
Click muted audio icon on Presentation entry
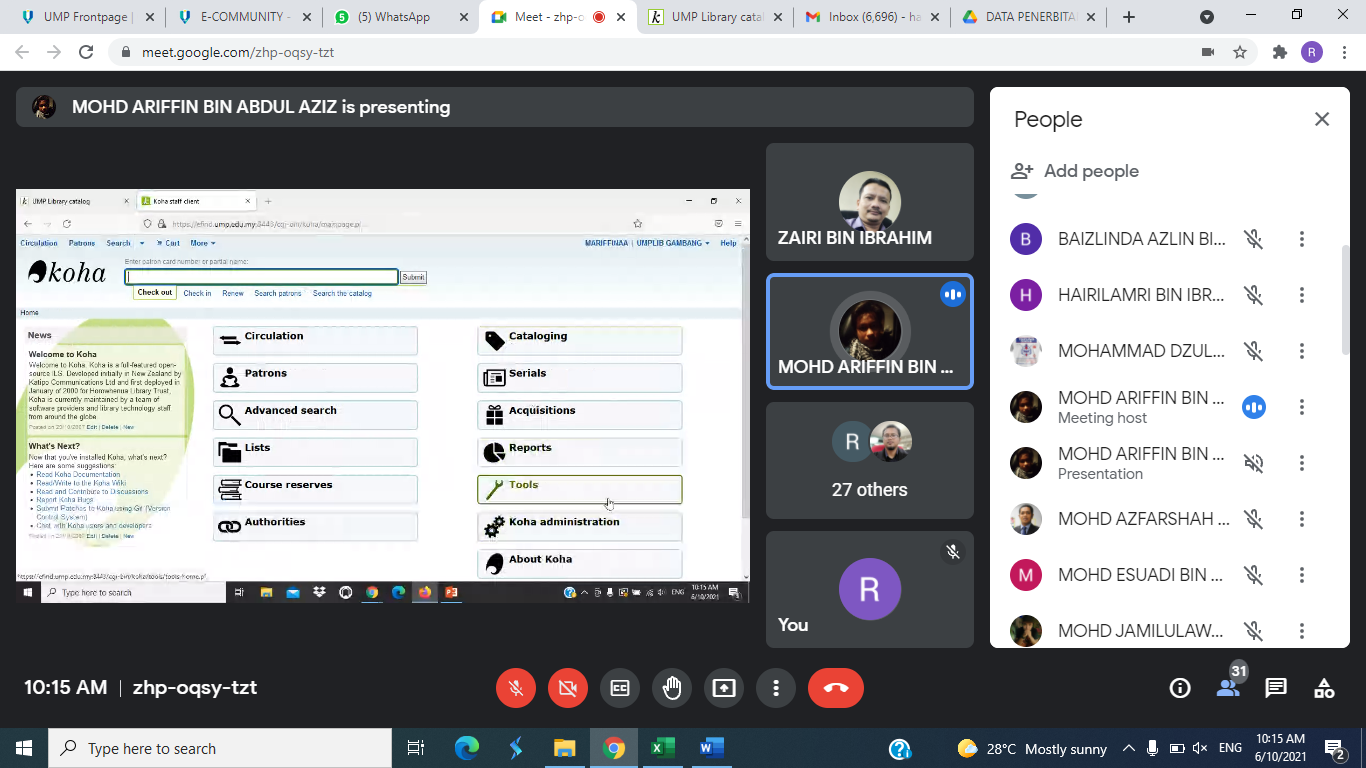point(1253,463)
